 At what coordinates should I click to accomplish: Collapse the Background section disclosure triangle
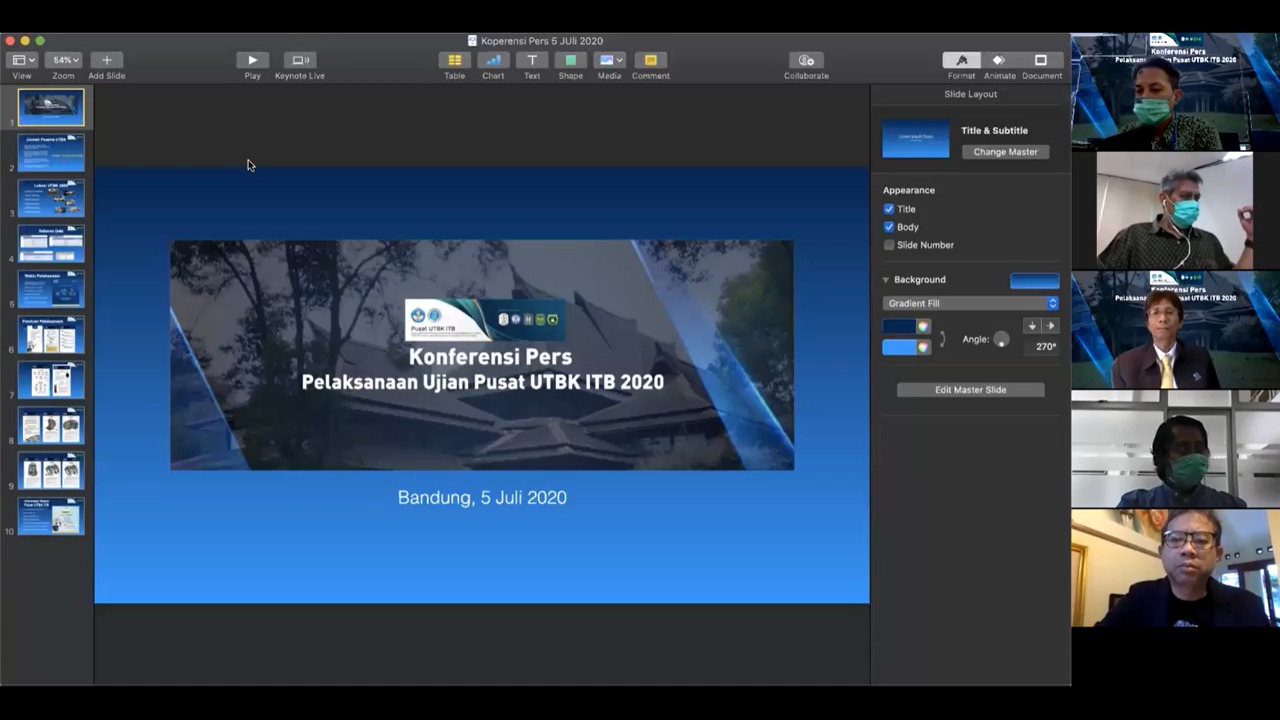[886, 280]
